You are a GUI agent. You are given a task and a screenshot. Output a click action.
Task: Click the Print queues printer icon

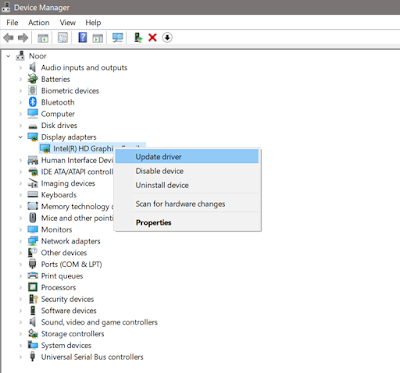pos(33,275)
